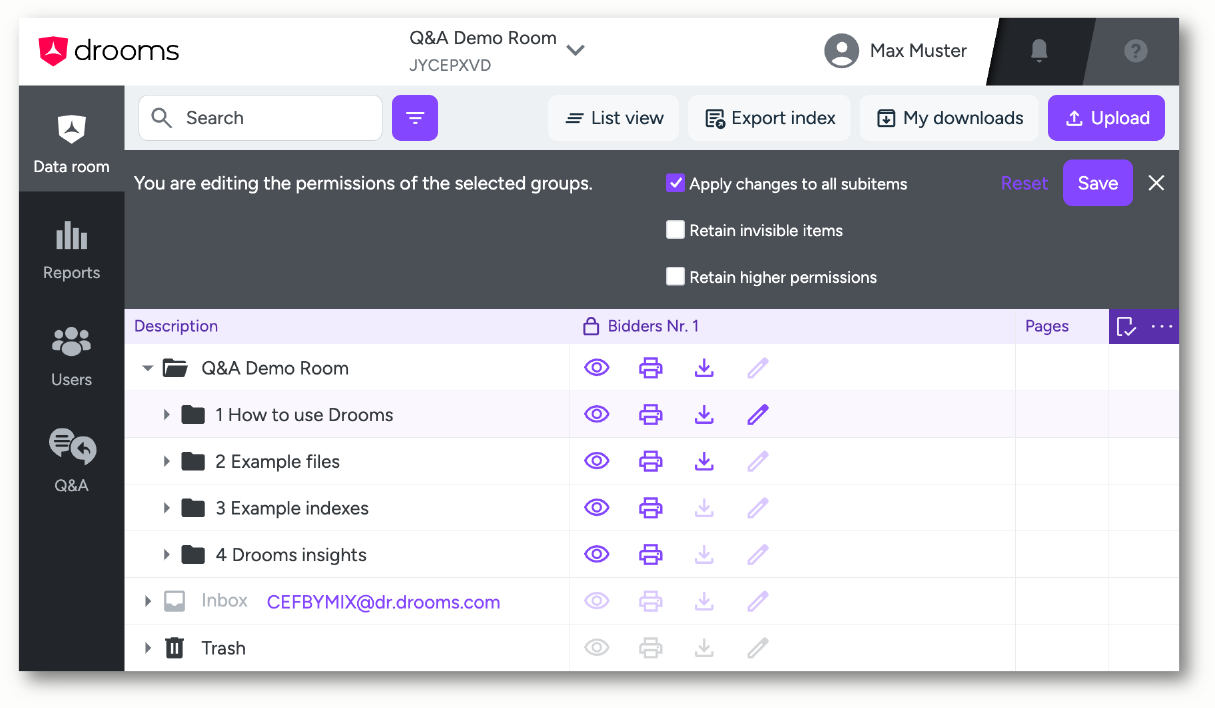Enable Retain invisible items checkbox
Screen dimensions: 1215x708
pyautogui.click(x=675, y=230)
